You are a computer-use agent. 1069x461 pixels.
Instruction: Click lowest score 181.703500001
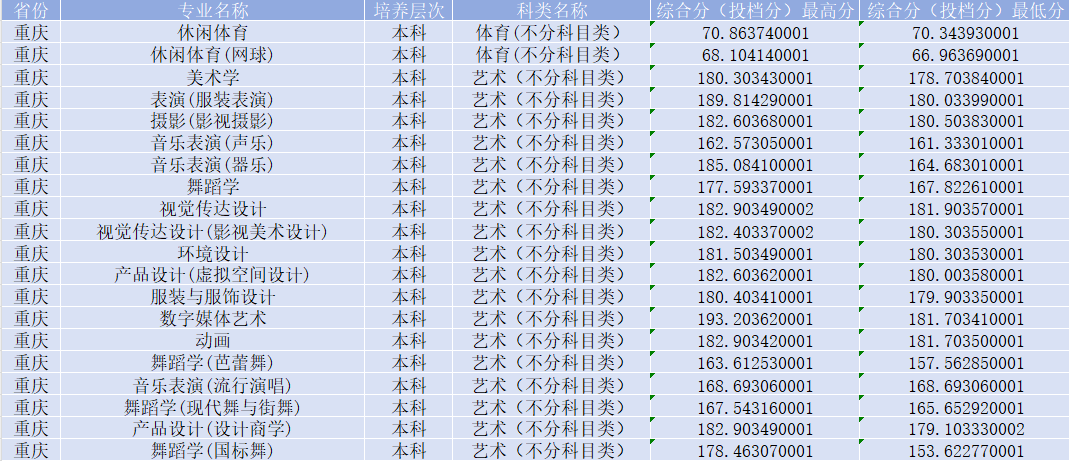[964, 341]
